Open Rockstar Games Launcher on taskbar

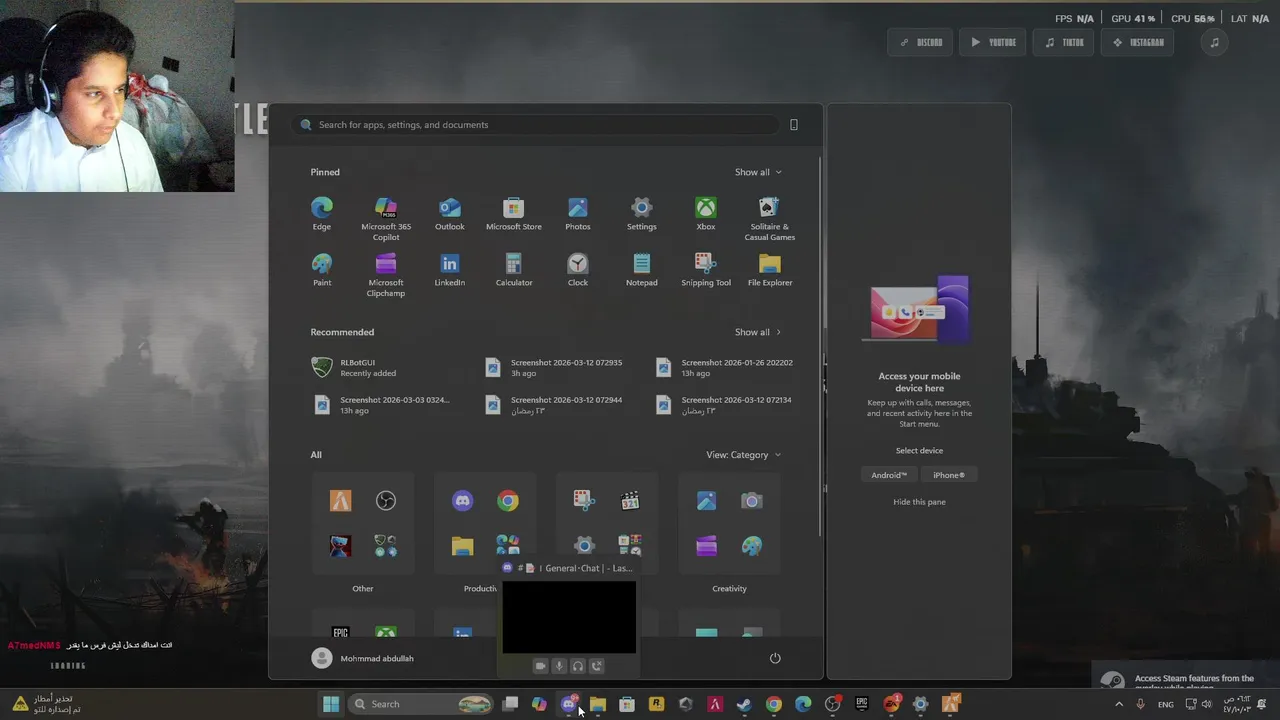pos(656,704)
